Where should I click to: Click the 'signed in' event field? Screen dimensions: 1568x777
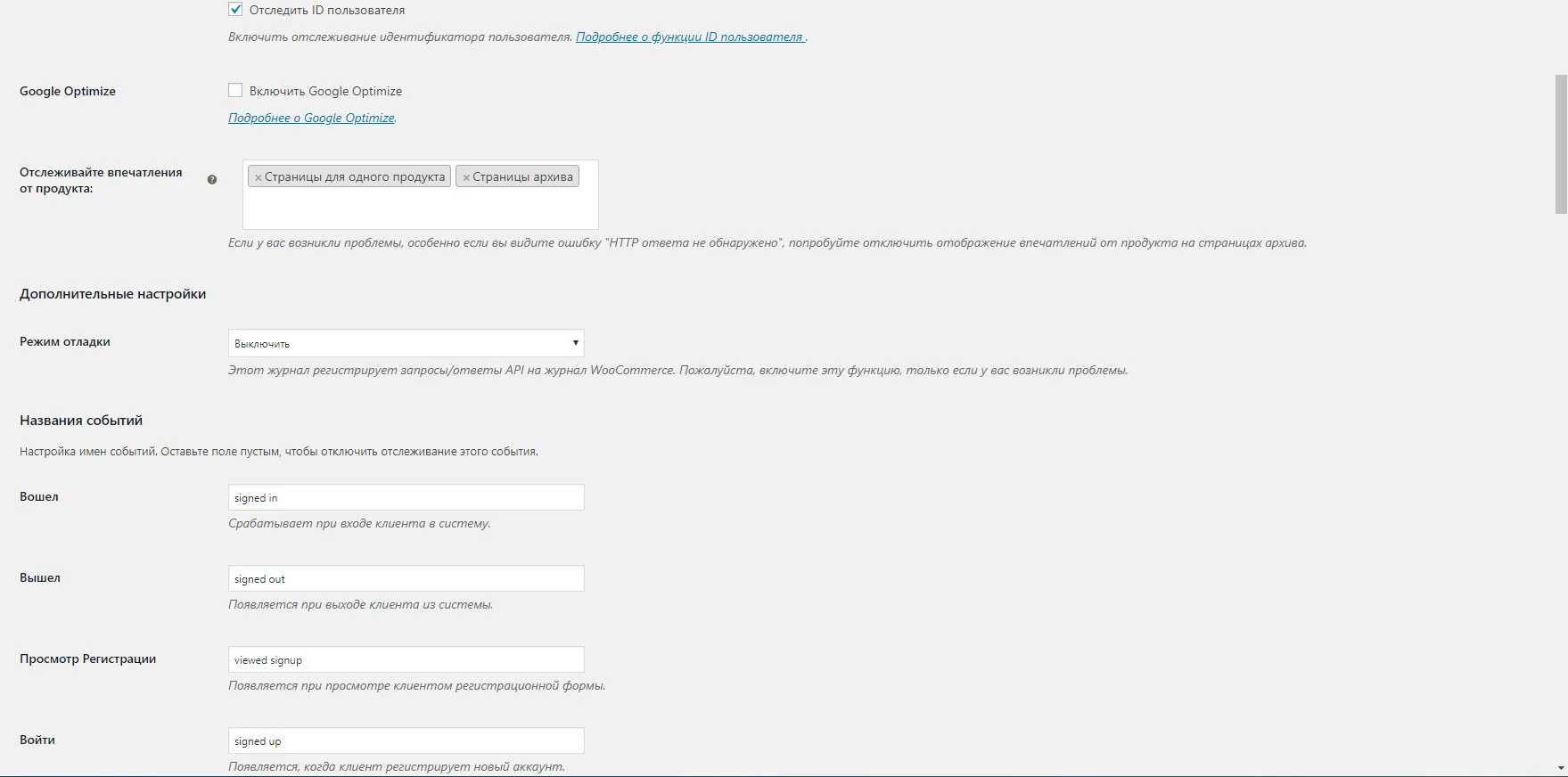tap(406, 497)
